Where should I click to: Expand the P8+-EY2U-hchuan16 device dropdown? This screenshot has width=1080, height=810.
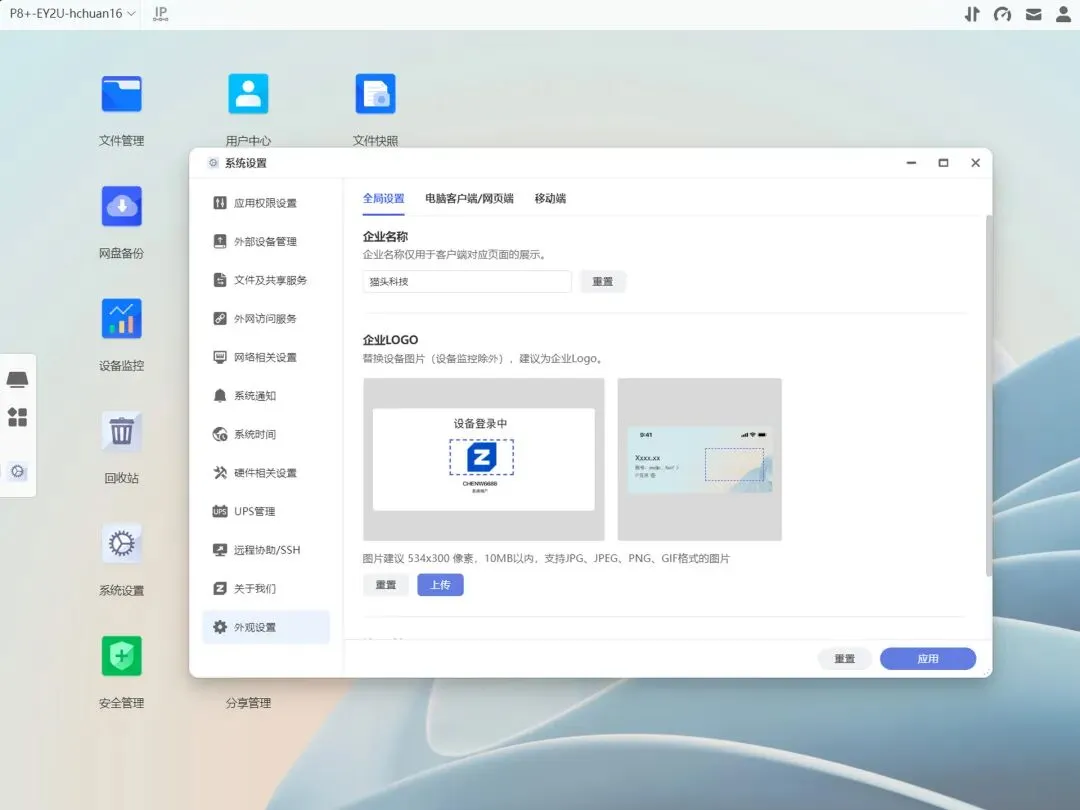[x=72, y=13]
